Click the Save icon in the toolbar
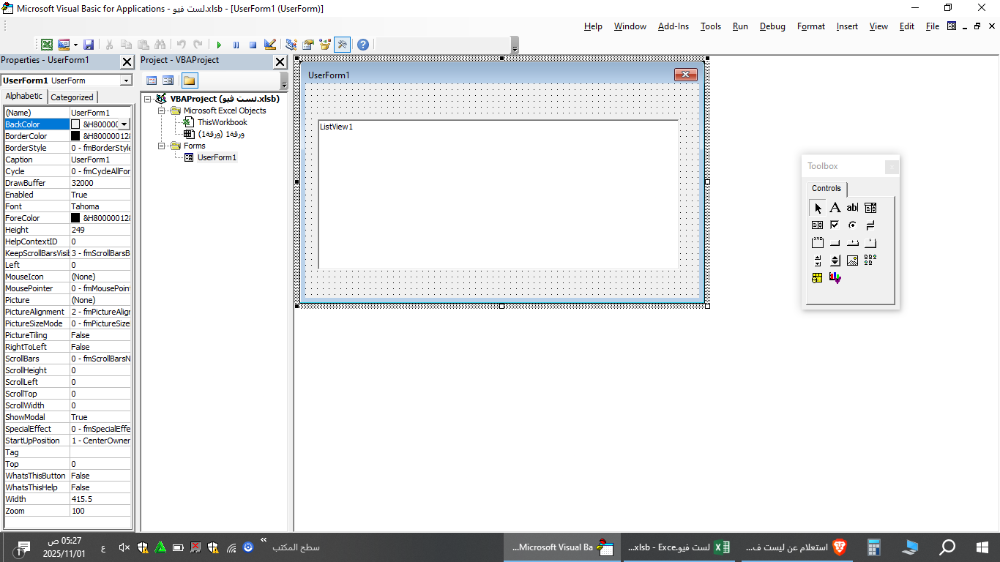 point(89,45)
